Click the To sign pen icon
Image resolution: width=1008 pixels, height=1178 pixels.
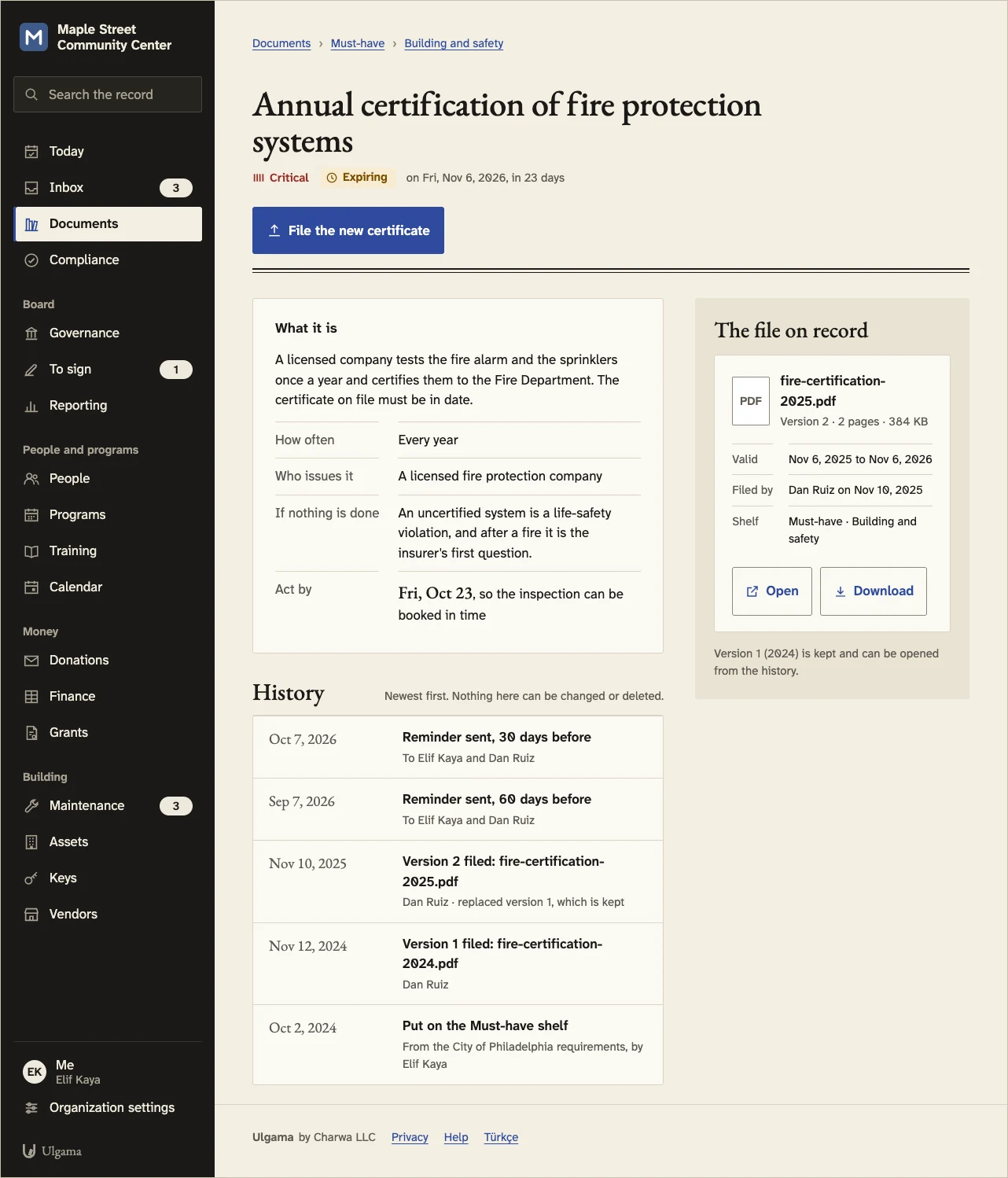pyautogui.click(x=31, y=370)
